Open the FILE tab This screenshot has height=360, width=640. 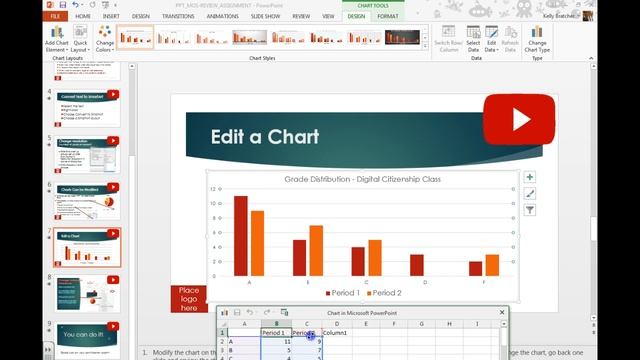[55, 16]
